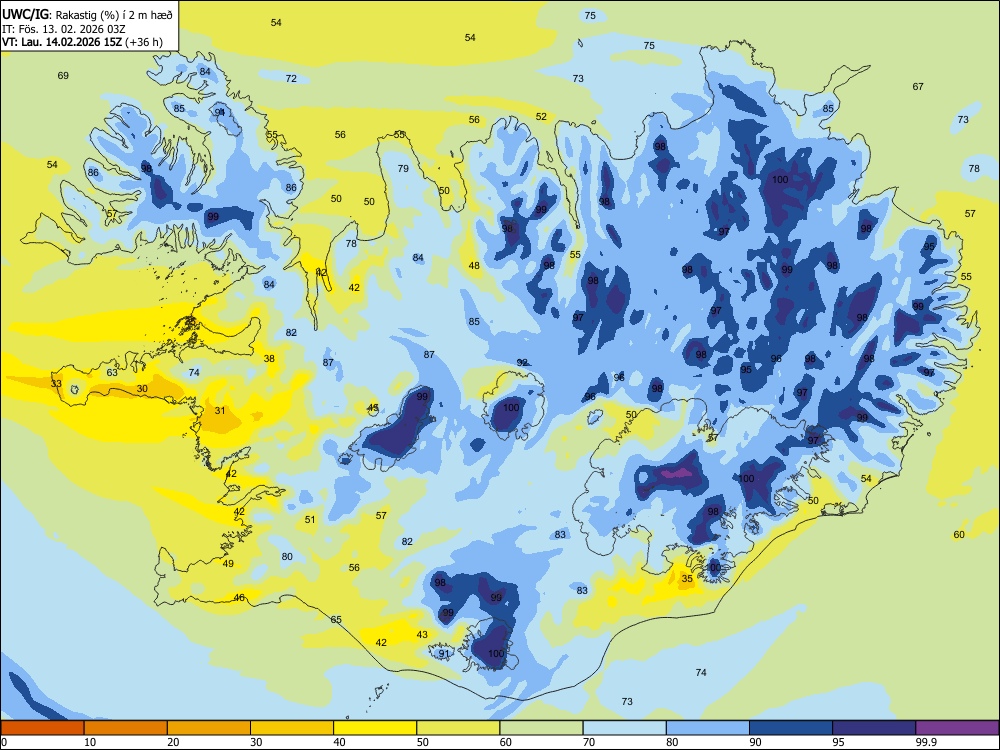Screen dimensions: 1000x750
Task: Select the humidity value 35 on map
Action: tap(687, 578)
